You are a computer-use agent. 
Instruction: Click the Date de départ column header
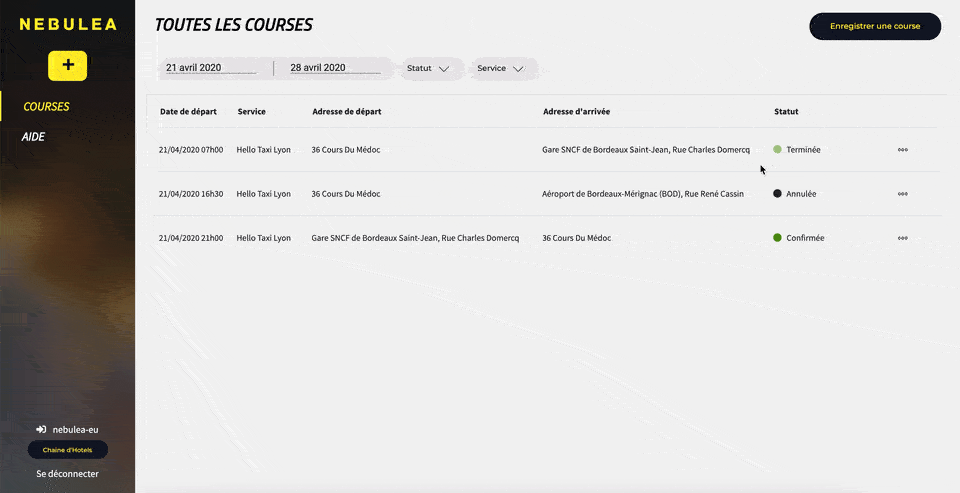coord(188,111)
